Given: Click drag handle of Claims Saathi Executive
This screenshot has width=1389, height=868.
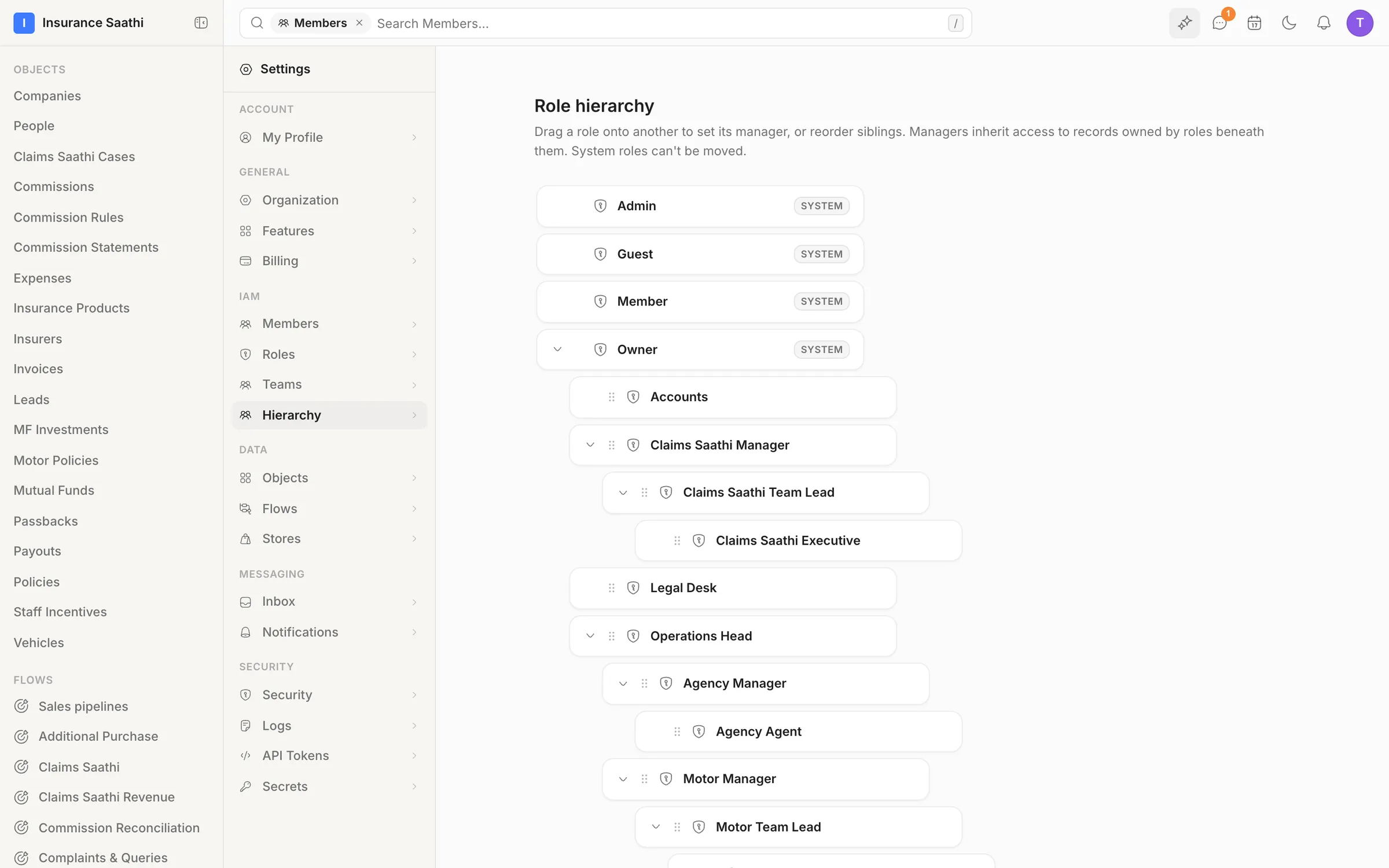Looking at the screenshot, I should [677, 540].
